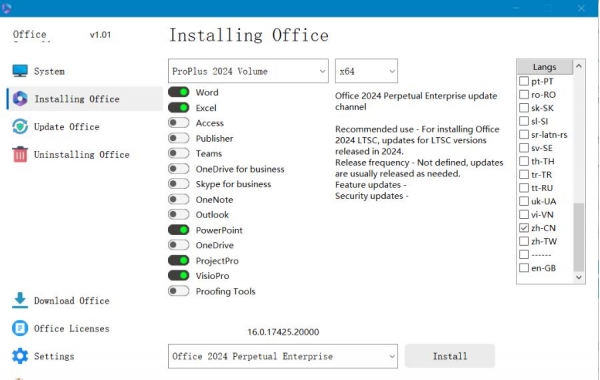This screenshot has height=380, width=600.
Task: Enable the Teams toggle
Action: [x=179, y=153]
